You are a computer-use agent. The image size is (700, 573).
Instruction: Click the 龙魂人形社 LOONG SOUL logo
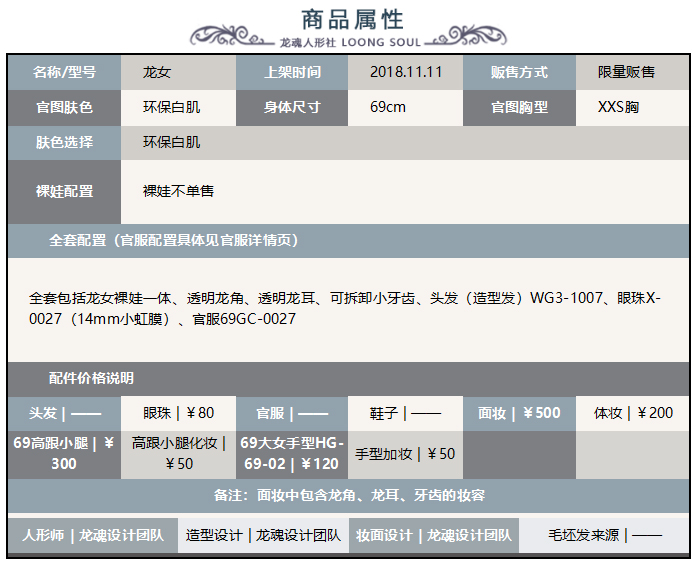point(351,42)
